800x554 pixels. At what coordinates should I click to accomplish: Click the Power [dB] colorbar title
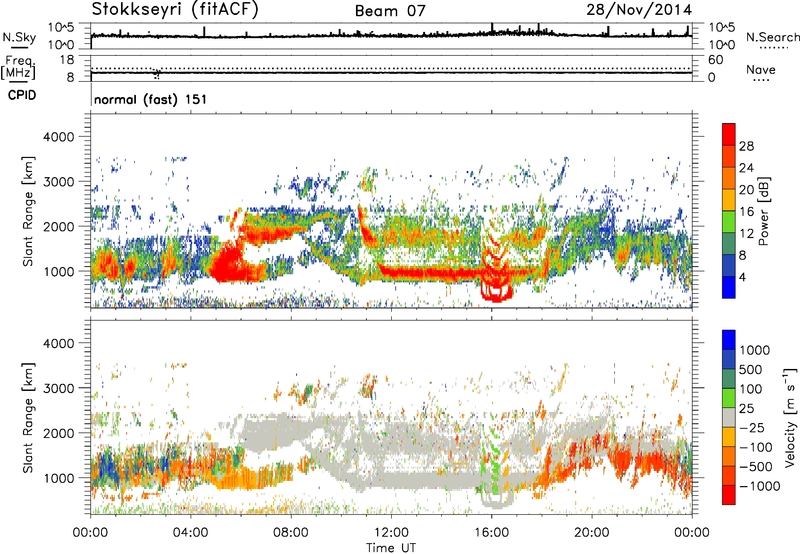pos(764,211)
